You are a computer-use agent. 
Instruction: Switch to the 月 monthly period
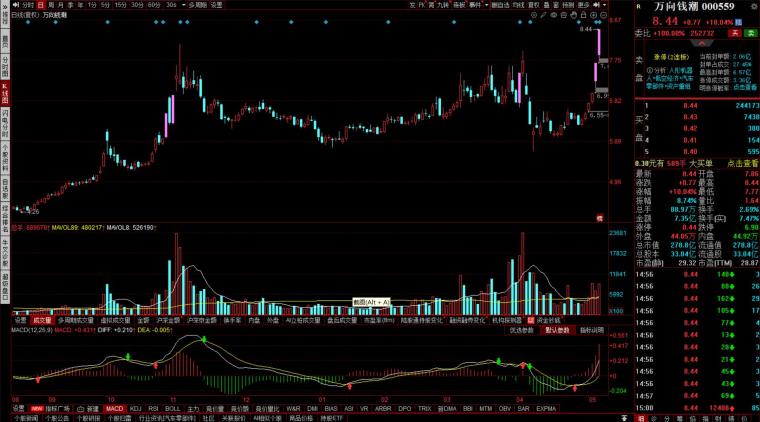point(61,5)
